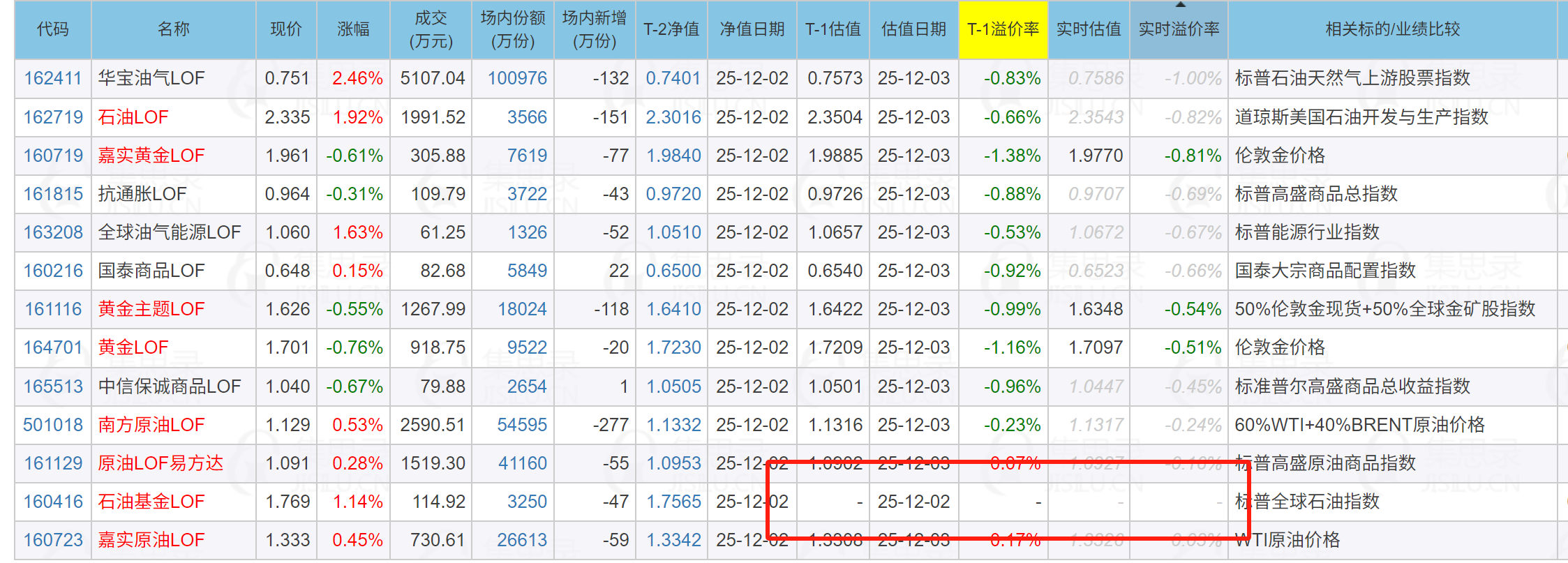Screen dimensions: 1568x563
Task: Open fund code 160723 link
Action: click(53, 540)
